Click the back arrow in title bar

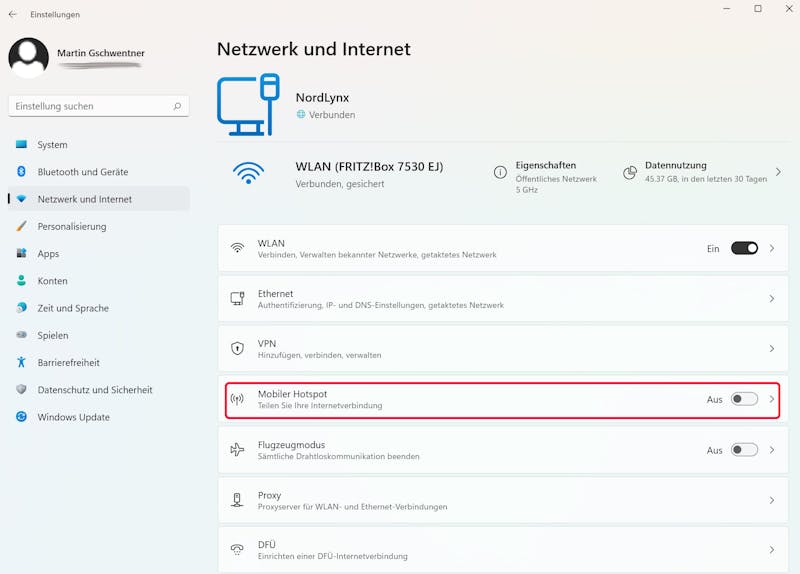(x=13, y=14)
